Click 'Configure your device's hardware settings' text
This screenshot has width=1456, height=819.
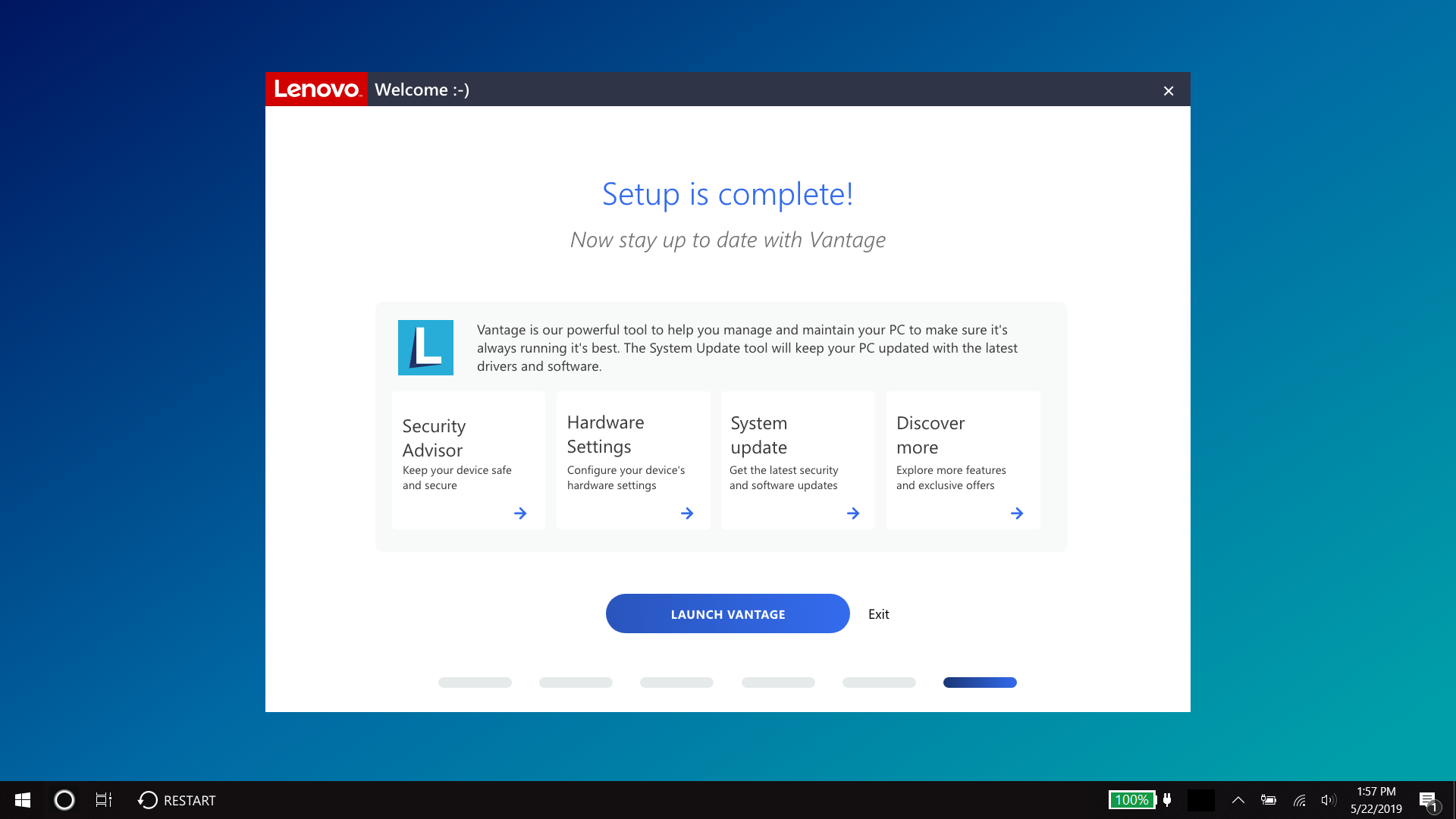coord(626,478)
